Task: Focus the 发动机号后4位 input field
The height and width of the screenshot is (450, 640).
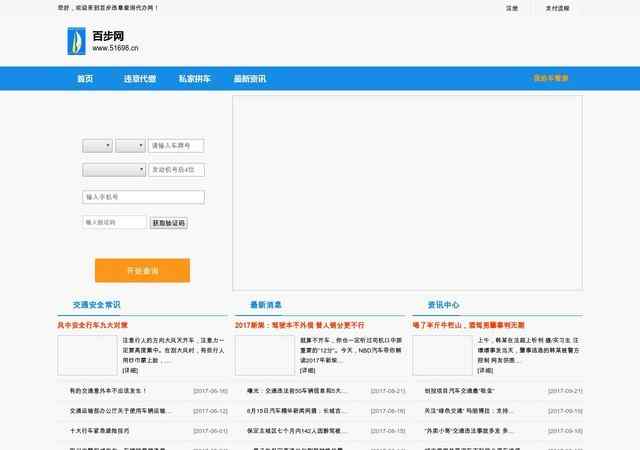Action: coord(176,169)
